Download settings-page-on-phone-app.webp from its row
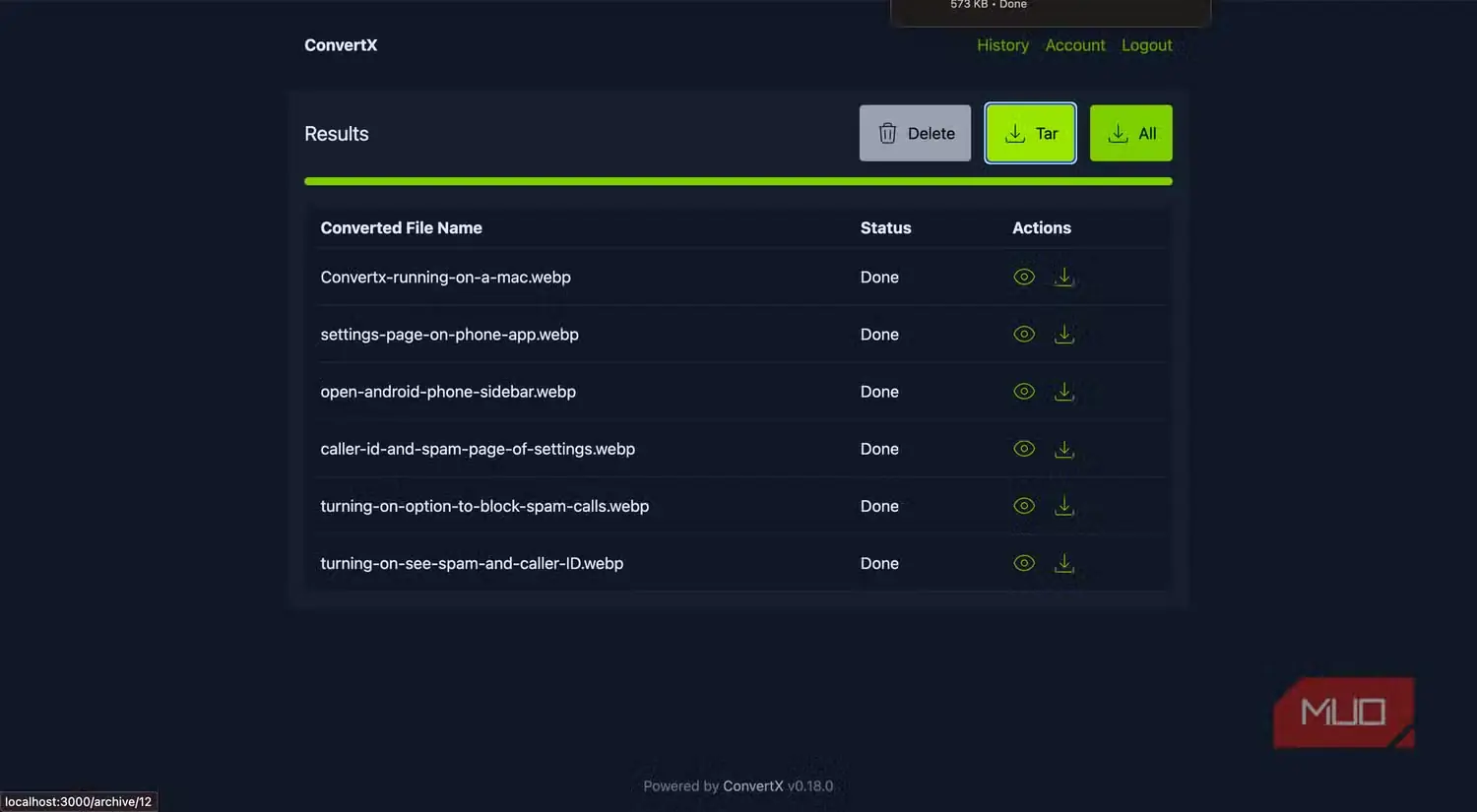The height and width of the screenshot is (812, 1477). click(x=1063, y=335)
